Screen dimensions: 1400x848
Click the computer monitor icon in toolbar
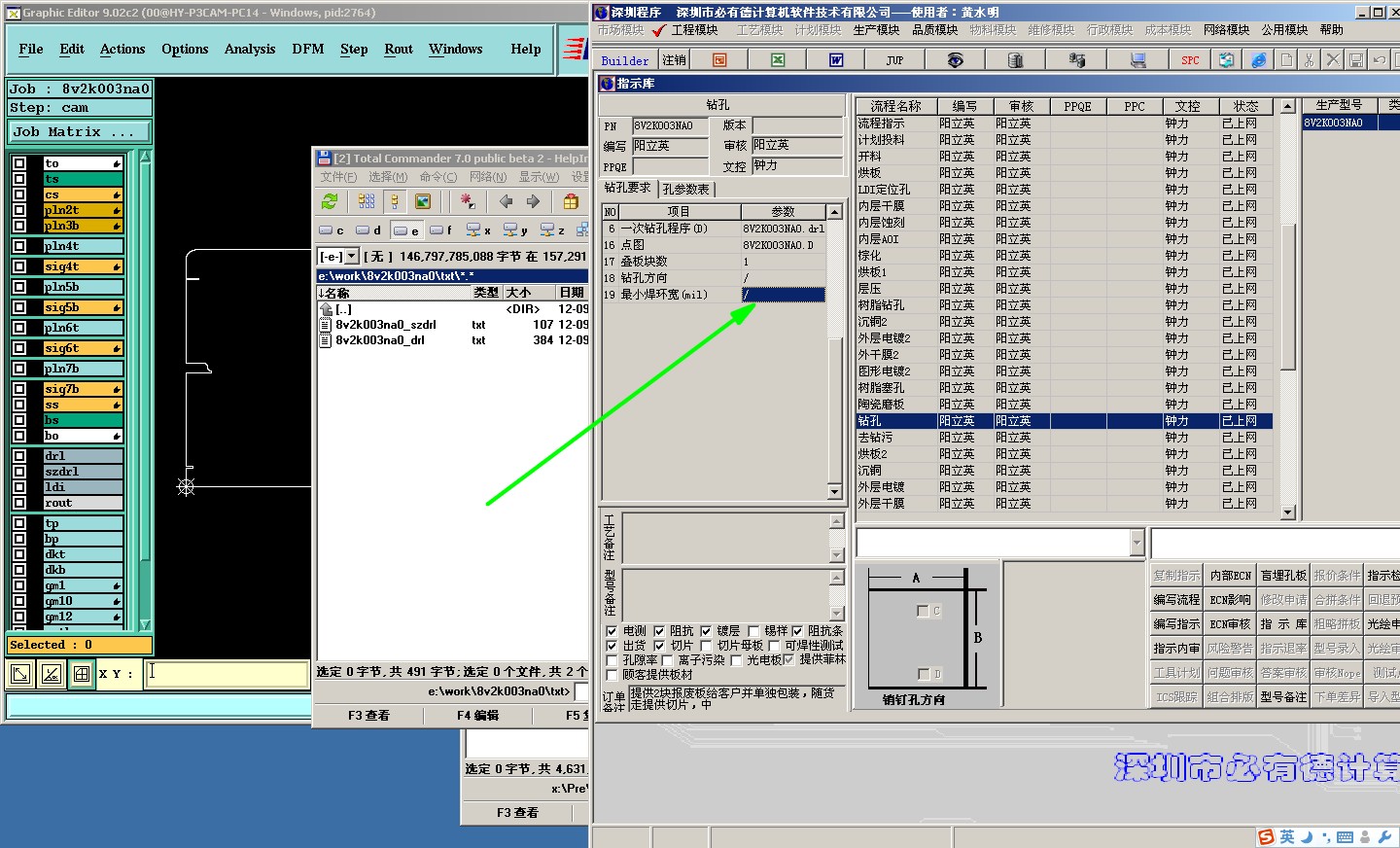tap(1137, 60)
